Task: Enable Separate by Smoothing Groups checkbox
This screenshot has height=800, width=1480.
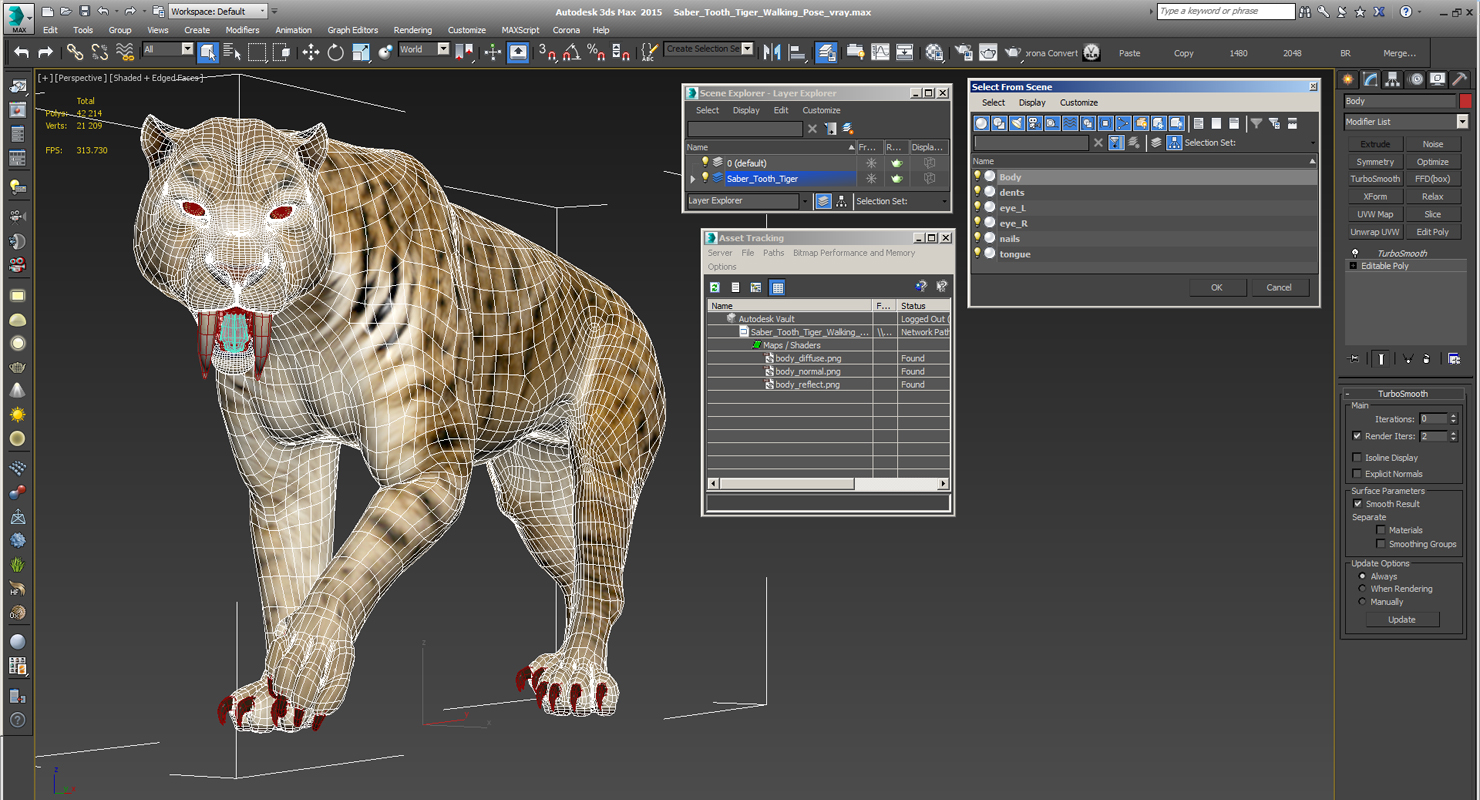Action: pyautogui.click(x=1381, y=544)
